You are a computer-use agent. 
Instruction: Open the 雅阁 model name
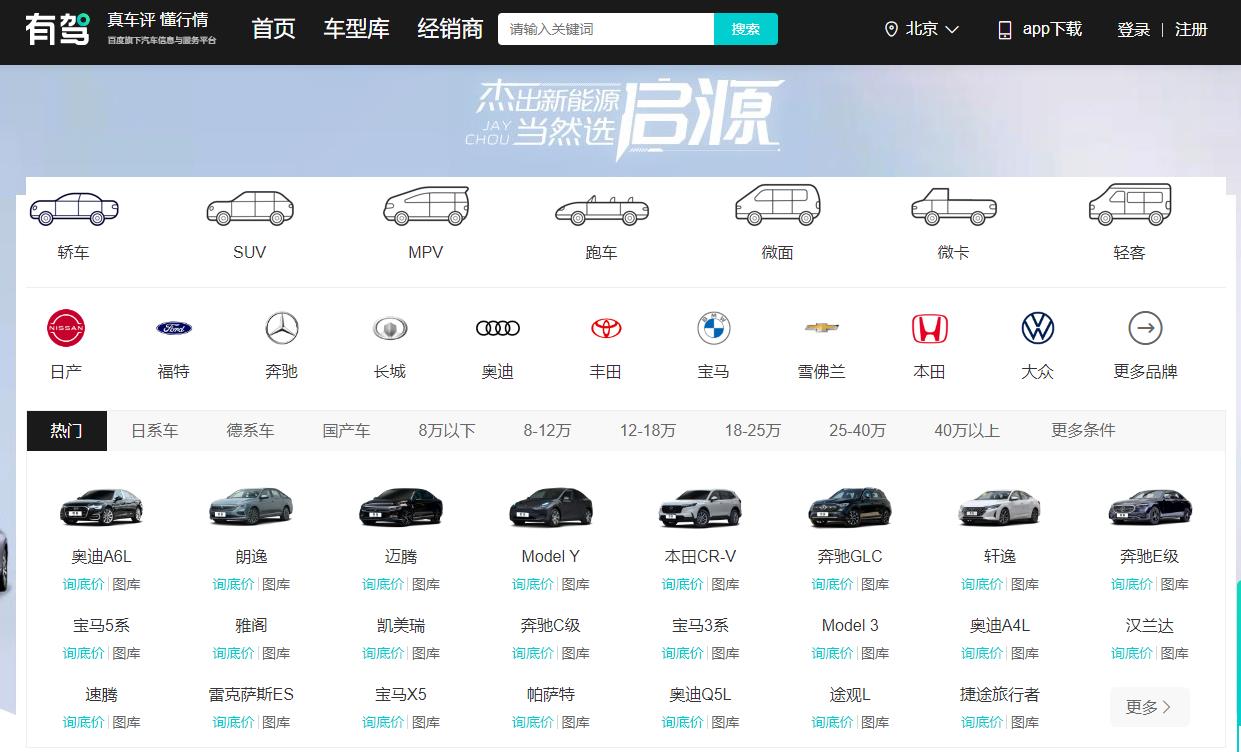point(251,626)
